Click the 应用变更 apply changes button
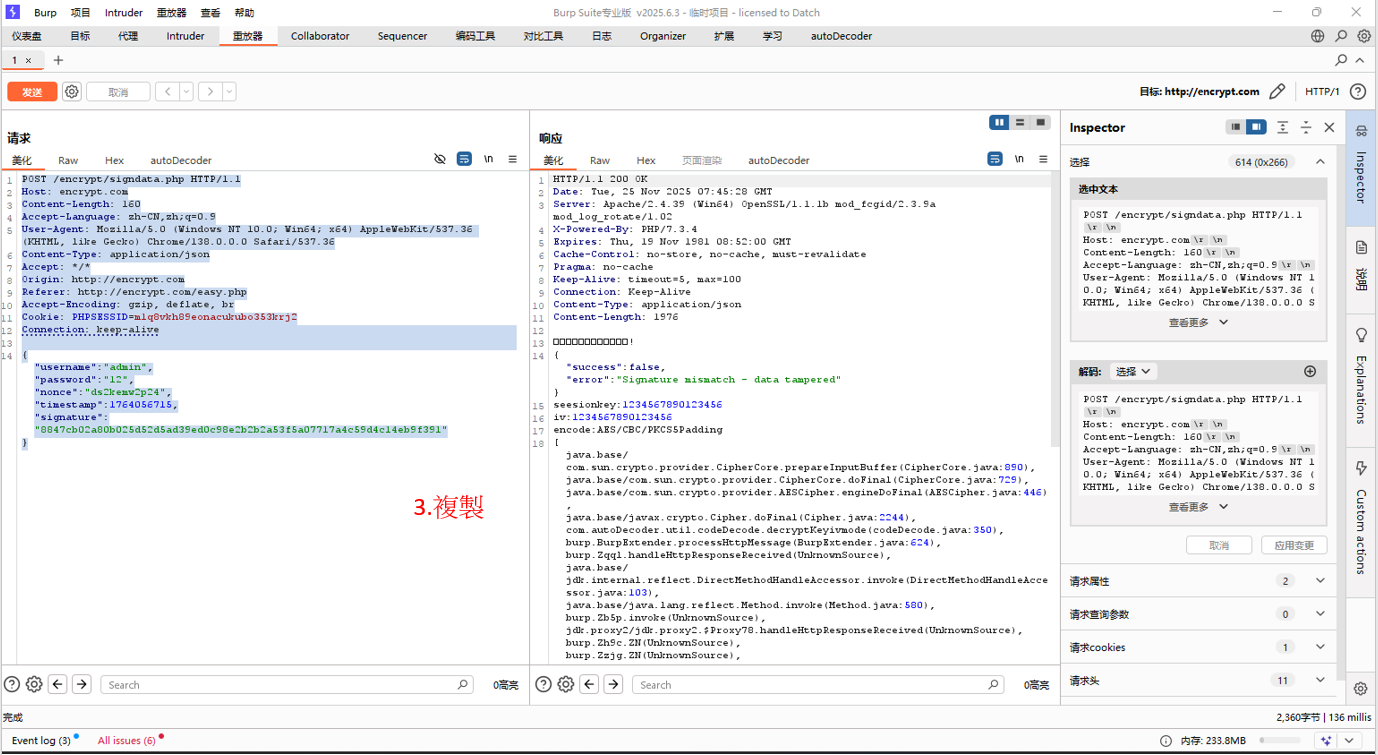 pyautogui.click(x=1294, y=545)
